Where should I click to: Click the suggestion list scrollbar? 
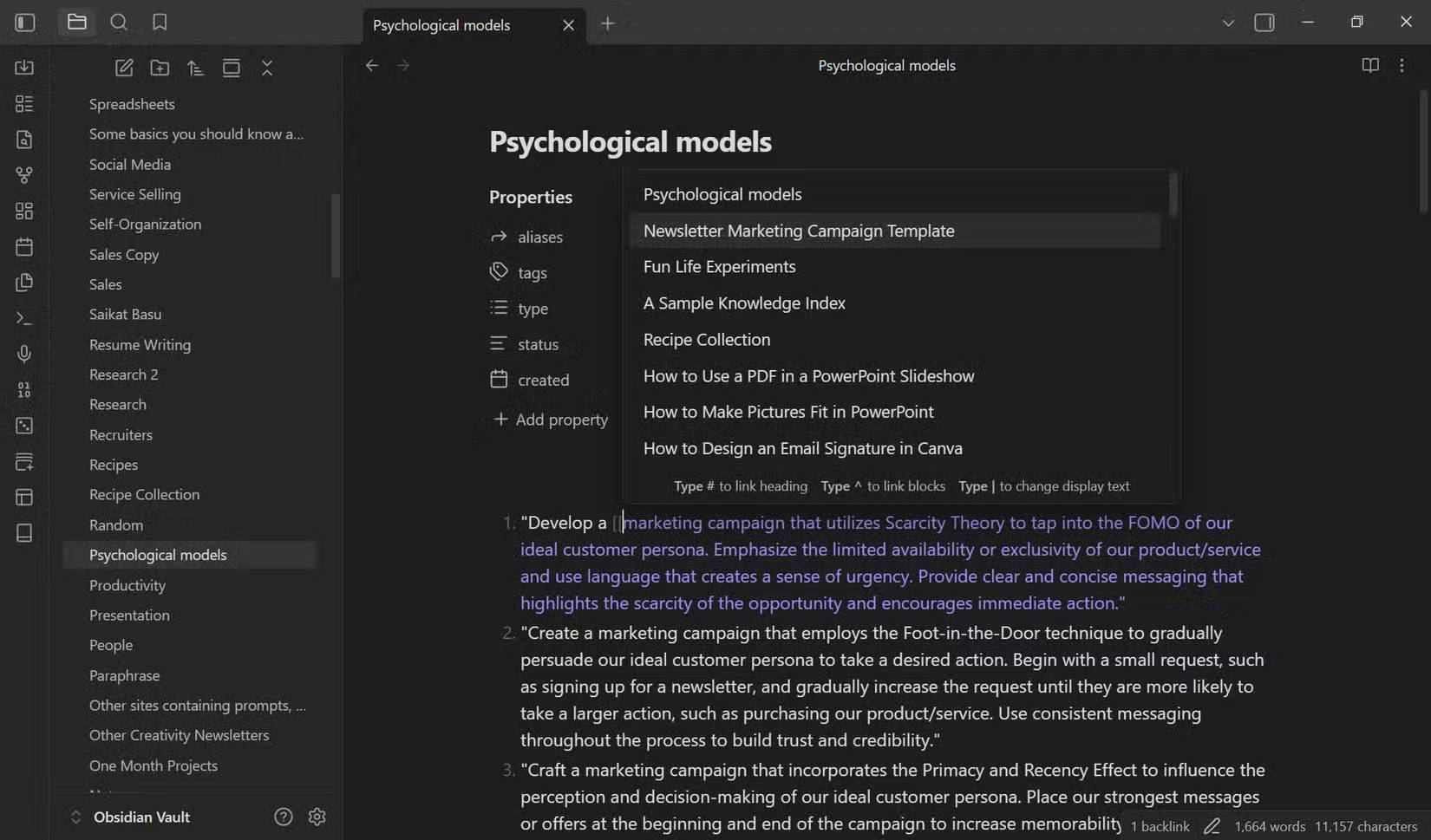(1173, 195)
